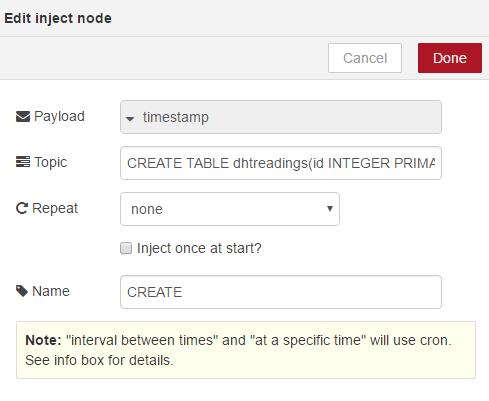Screen dimensions: 489x401
Task: Click the Topic label text
Action: coord(50,162)
